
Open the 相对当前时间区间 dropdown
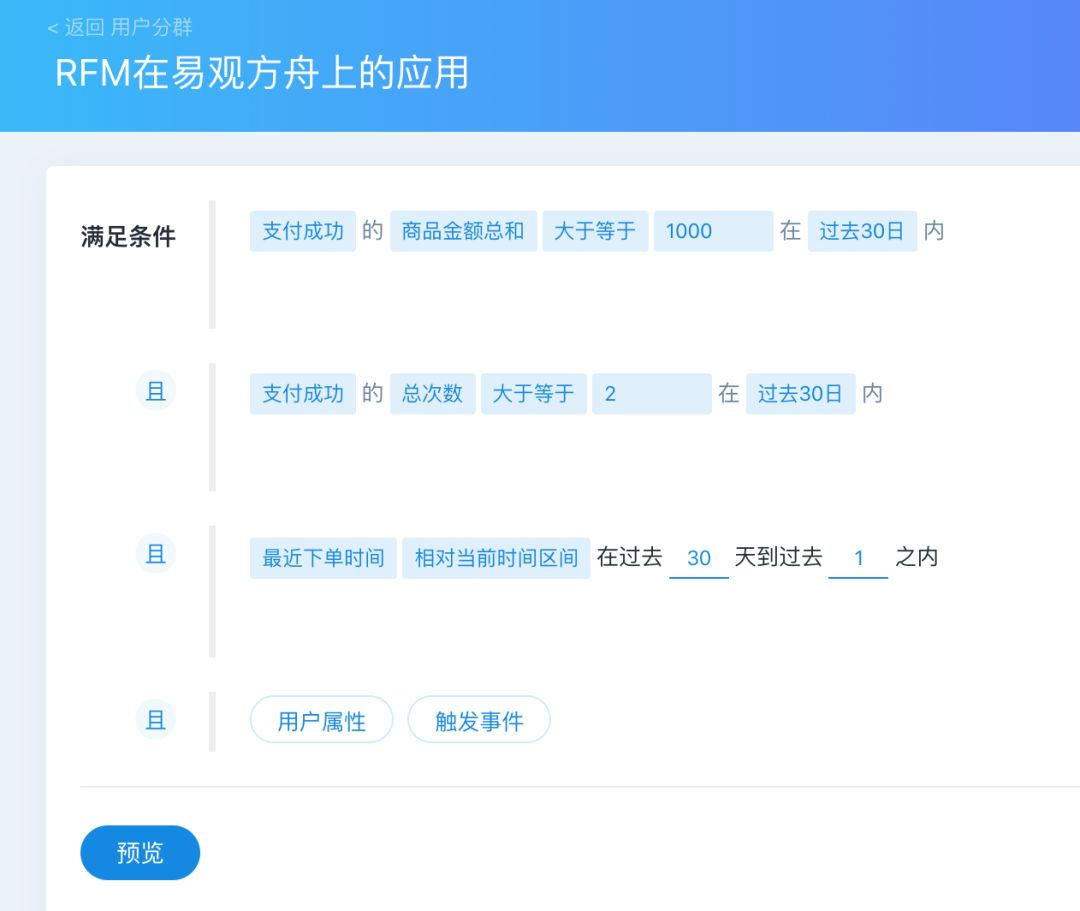click(x=496, y=558)
